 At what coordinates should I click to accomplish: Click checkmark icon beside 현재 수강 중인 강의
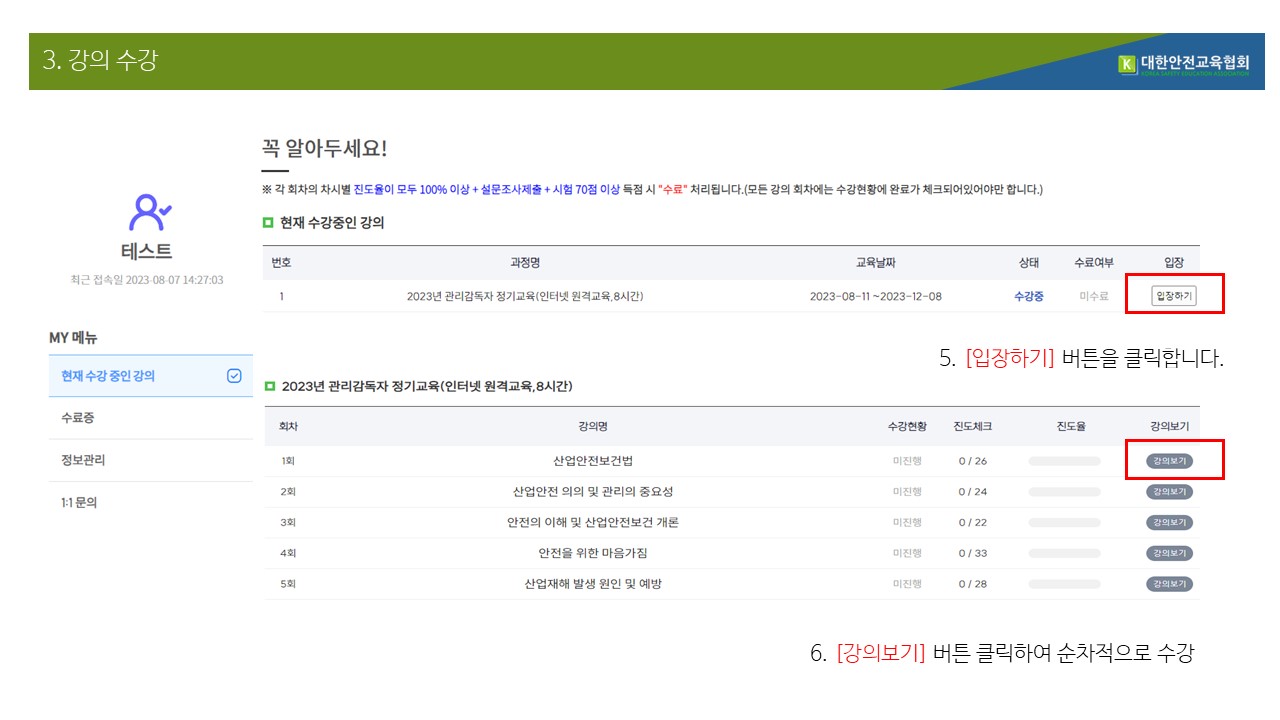tap(234, 376)
